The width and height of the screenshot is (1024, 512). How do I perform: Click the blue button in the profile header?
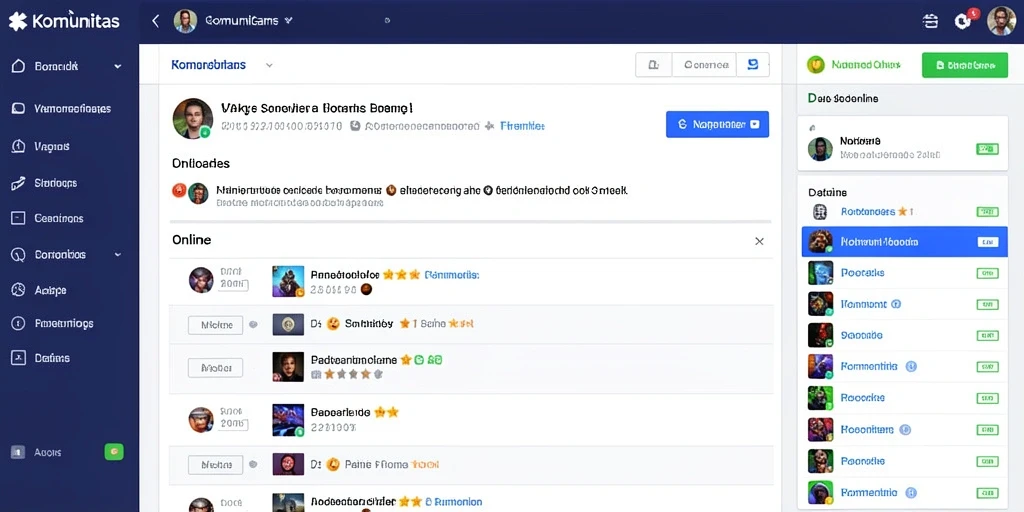(x=717, y=124)
